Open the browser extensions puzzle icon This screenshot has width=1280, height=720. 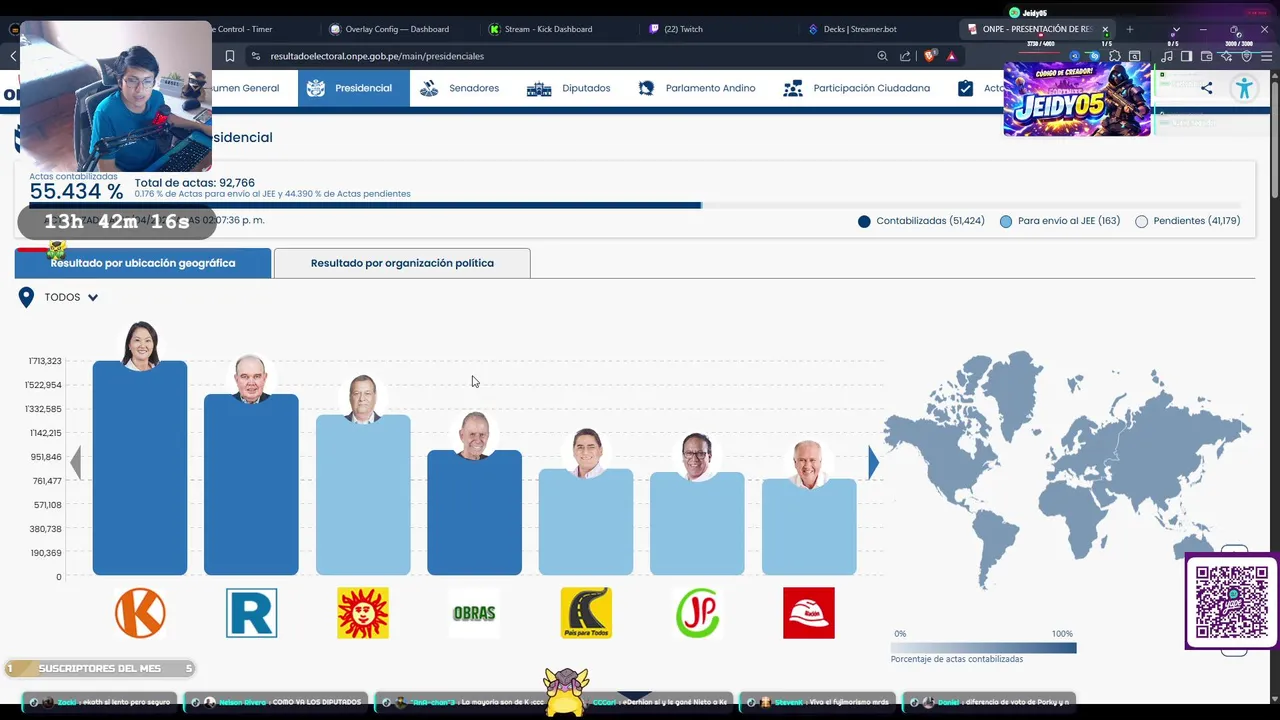(x=1114, y=56)
